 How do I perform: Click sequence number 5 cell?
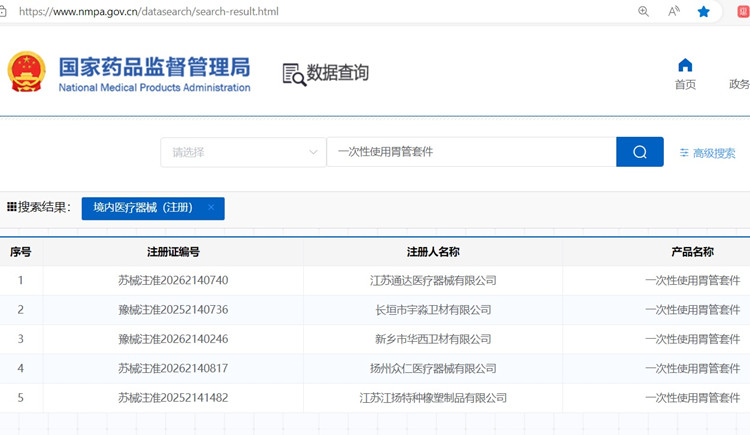coord(21,398)
